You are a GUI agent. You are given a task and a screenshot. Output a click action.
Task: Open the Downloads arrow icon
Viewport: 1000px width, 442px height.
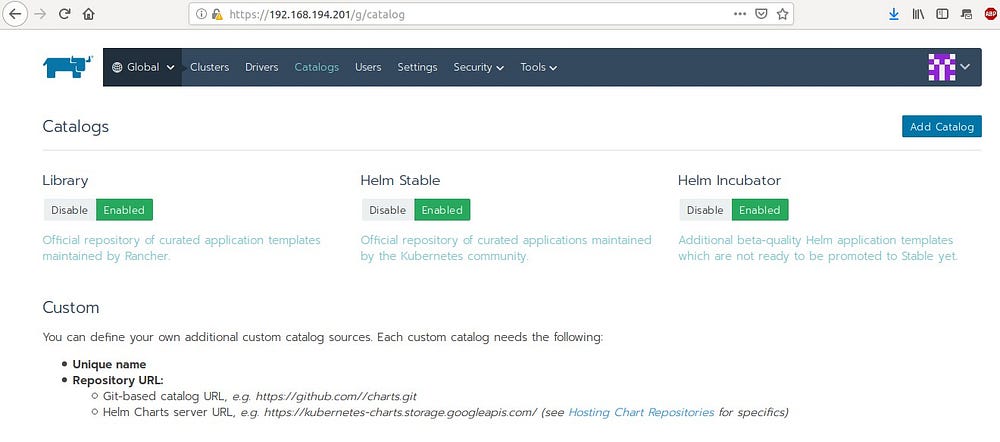(894, 13)
